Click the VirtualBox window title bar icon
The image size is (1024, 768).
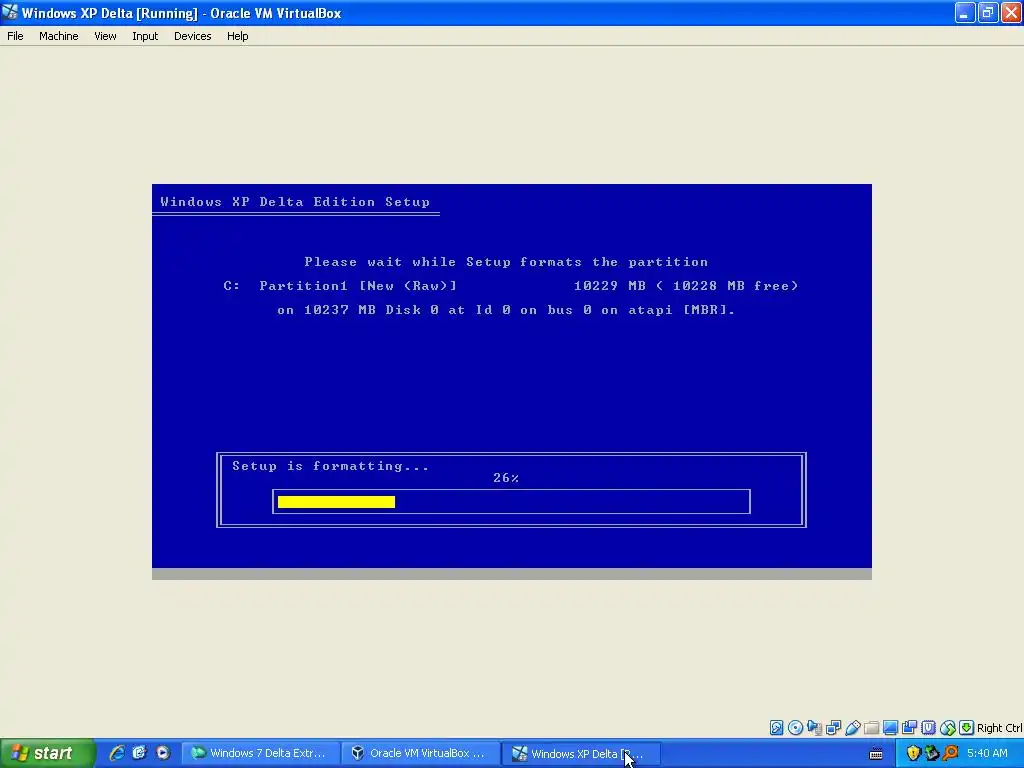coord(10,12)
